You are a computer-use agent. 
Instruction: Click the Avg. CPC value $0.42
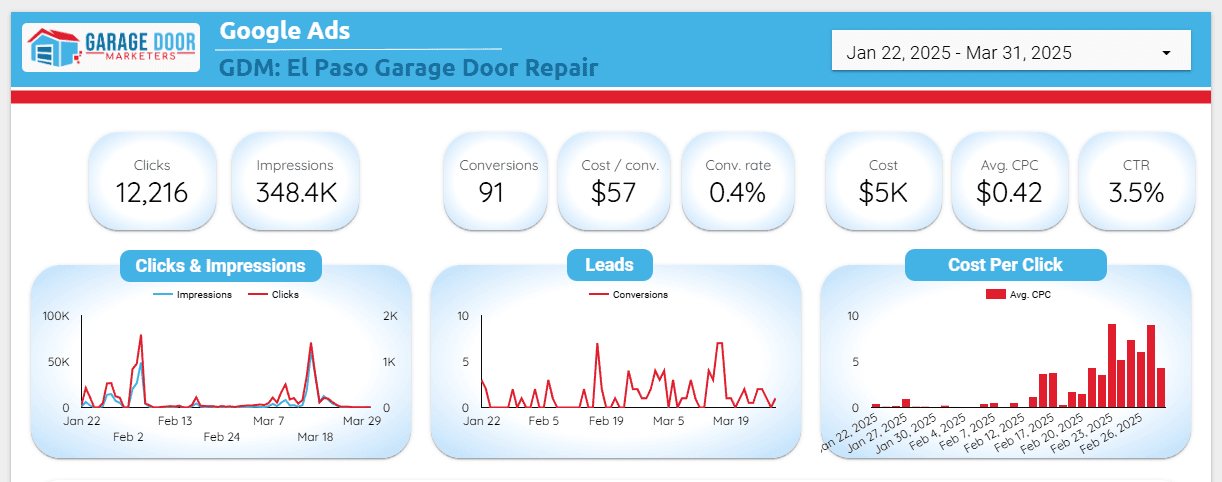tap(1009, 193)
